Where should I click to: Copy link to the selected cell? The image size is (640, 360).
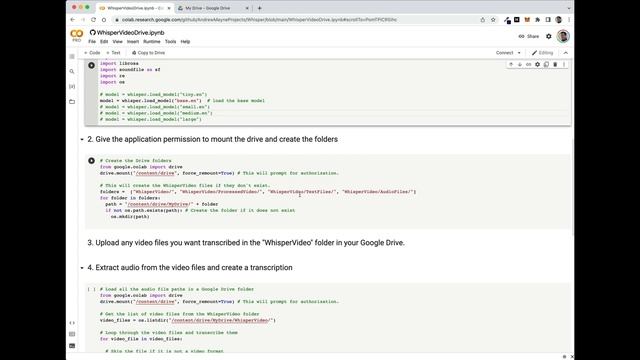click(529, 64)
